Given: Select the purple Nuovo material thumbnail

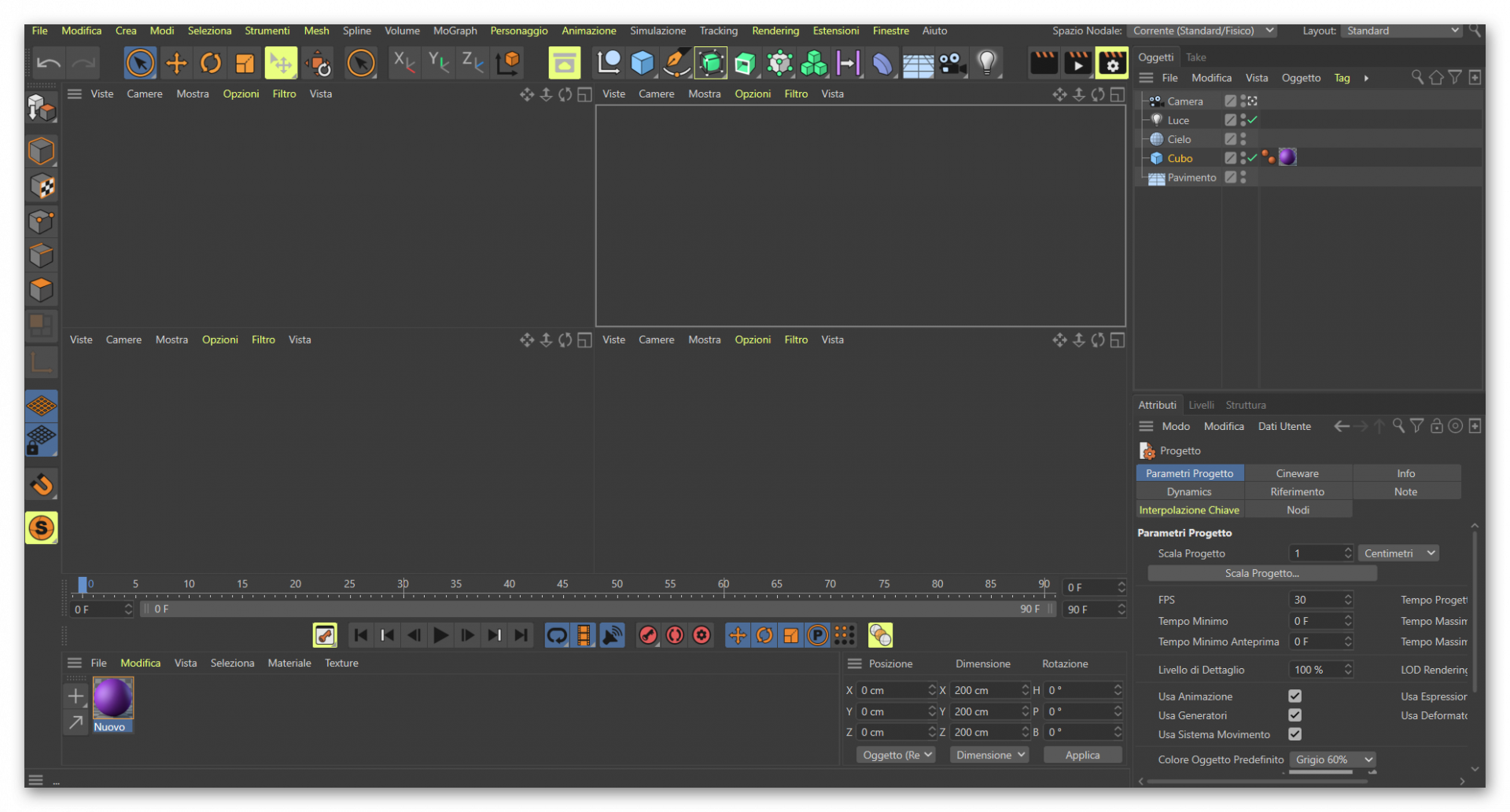Looking at the screenshot, I should click(x=112, y=698).
